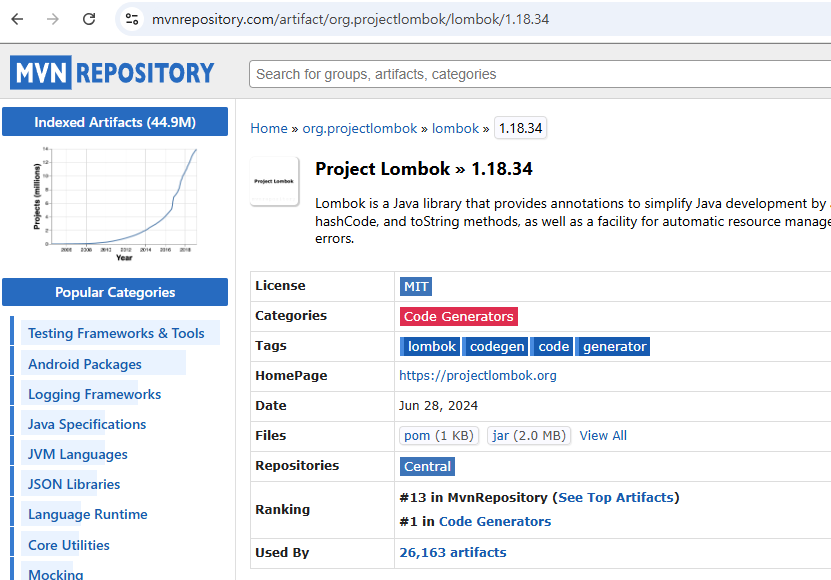Click the MVN Repository logo

click(112, 73)
